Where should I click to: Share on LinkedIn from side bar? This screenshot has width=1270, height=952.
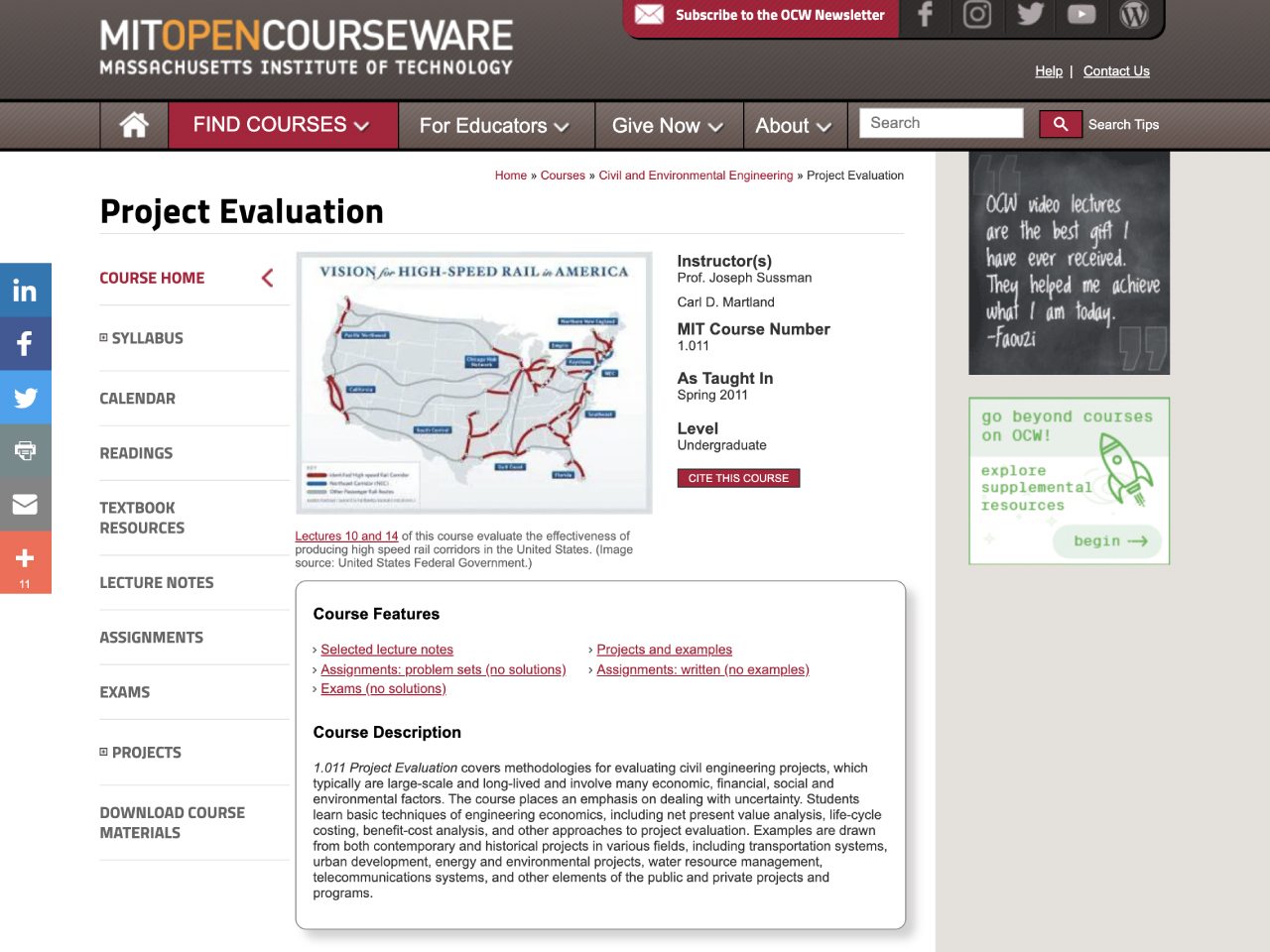coord(26,291)
